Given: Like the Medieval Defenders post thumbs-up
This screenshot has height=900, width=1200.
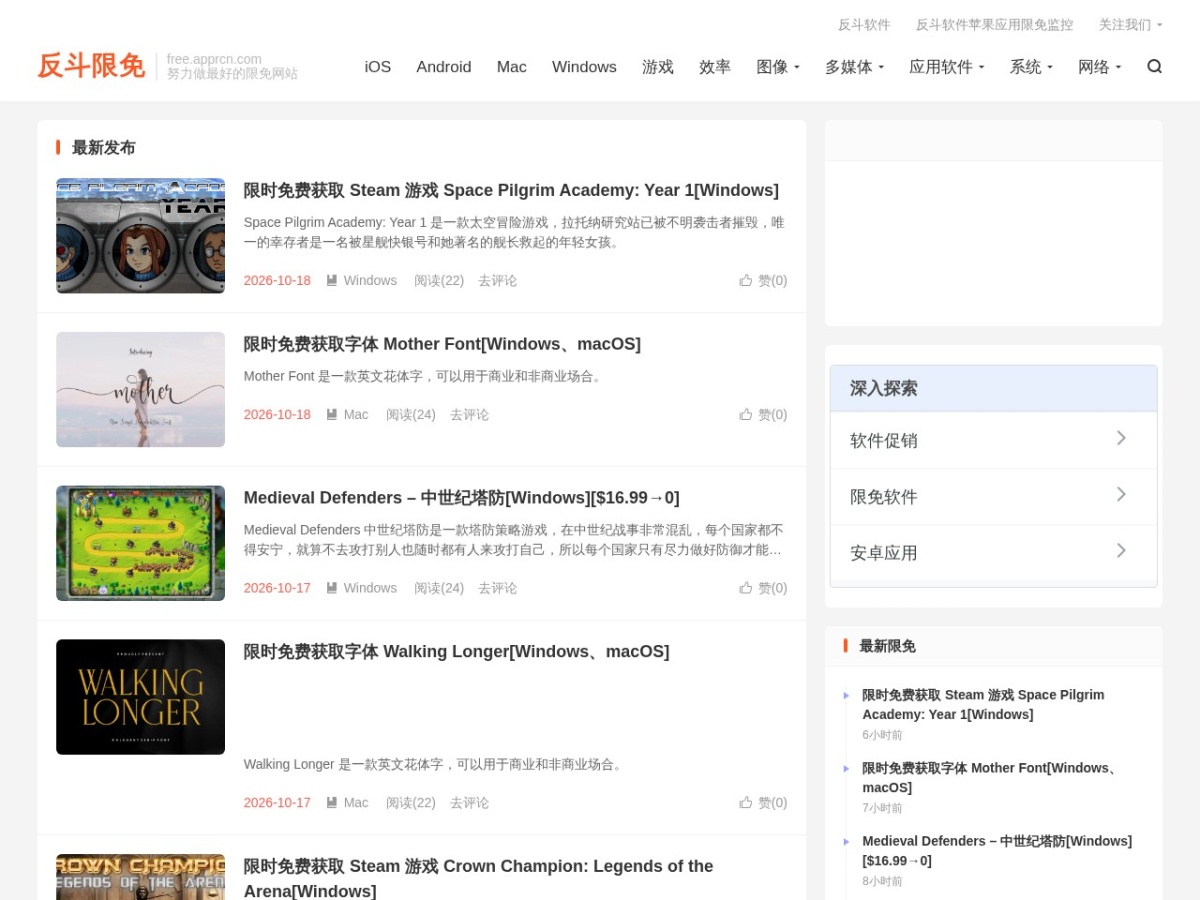Looking at the screenshot, I should pos(746,588).
